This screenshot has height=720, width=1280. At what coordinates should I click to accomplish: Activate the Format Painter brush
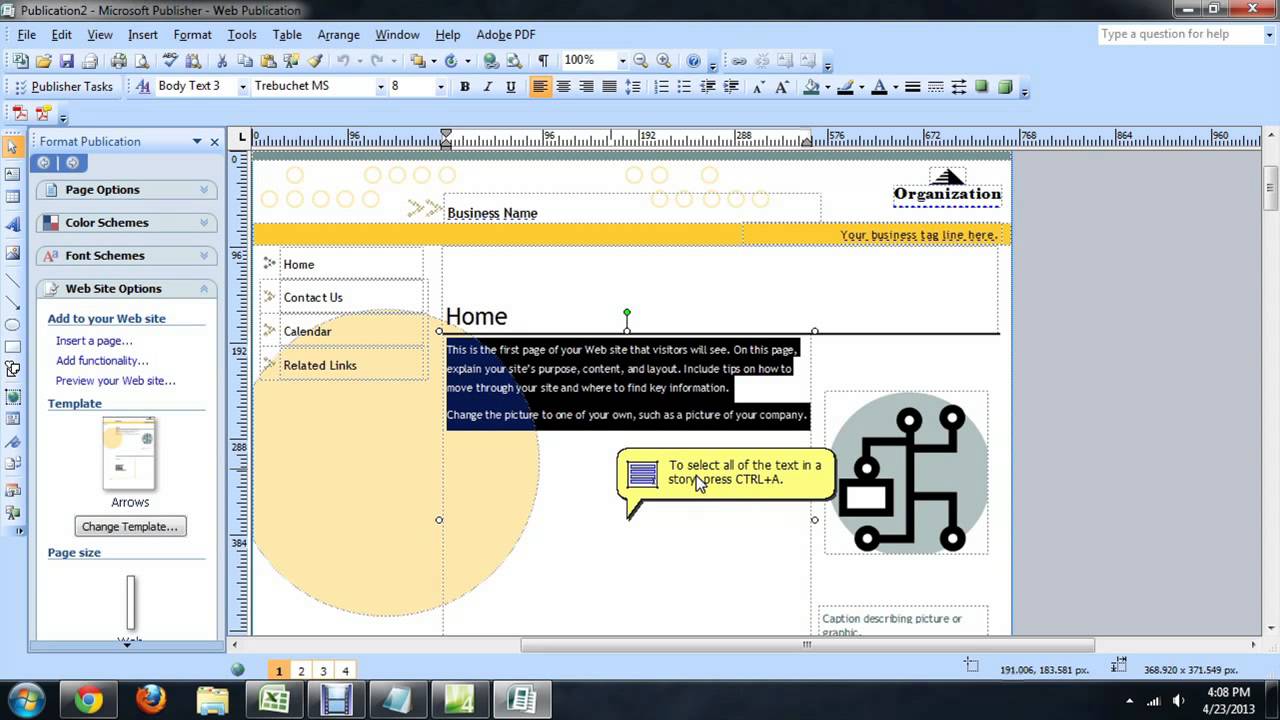coord(315,61)
